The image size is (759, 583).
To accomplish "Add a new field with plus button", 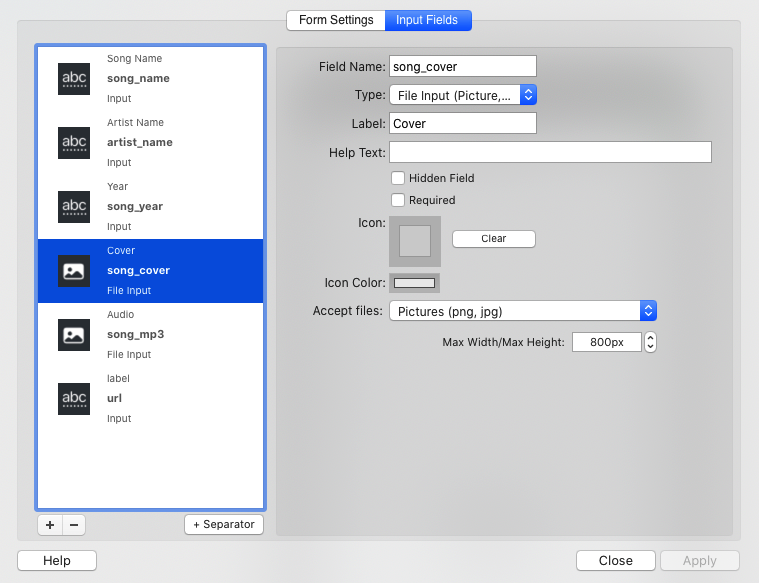I will click(x=50, y=525).
